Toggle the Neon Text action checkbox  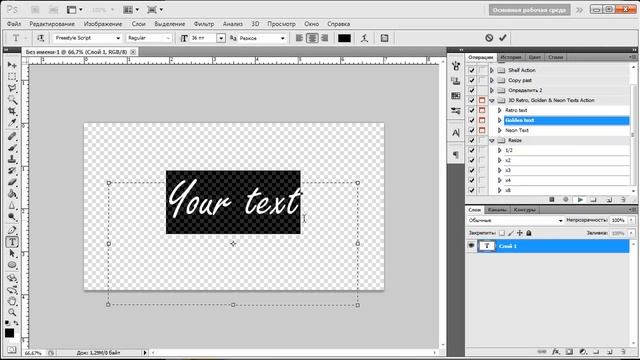pyautogui.click(x=472, y=130)
